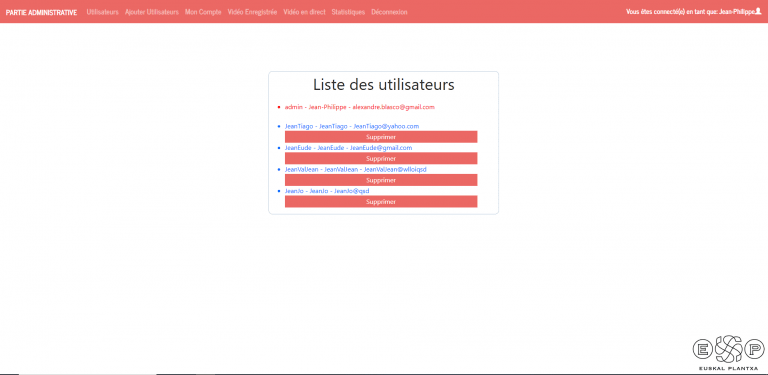
Task: Open the PARTIE ADMINISTRATIVE home link
Action: [42, 12]
